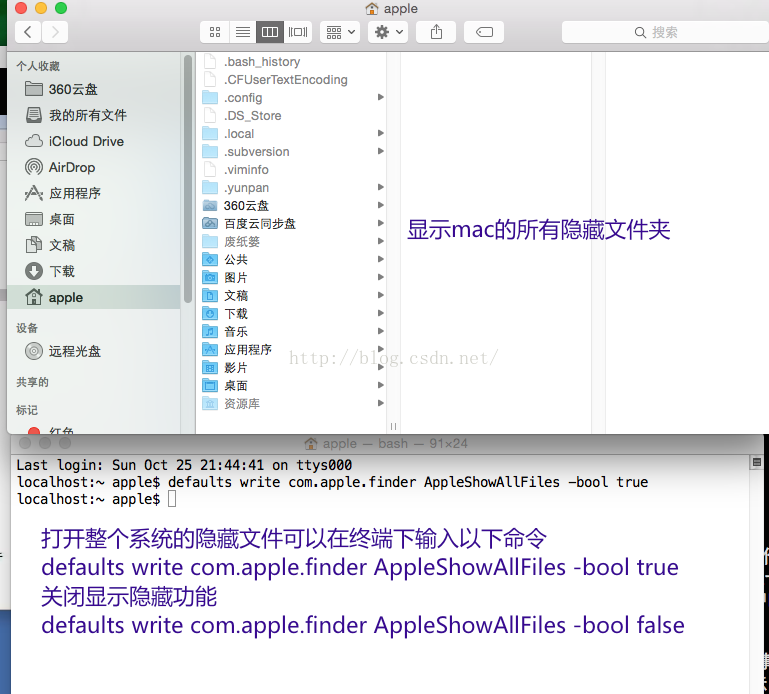Screen dimensions: 769x694
Task: Click the Share toolbar button
Action: 436,32
